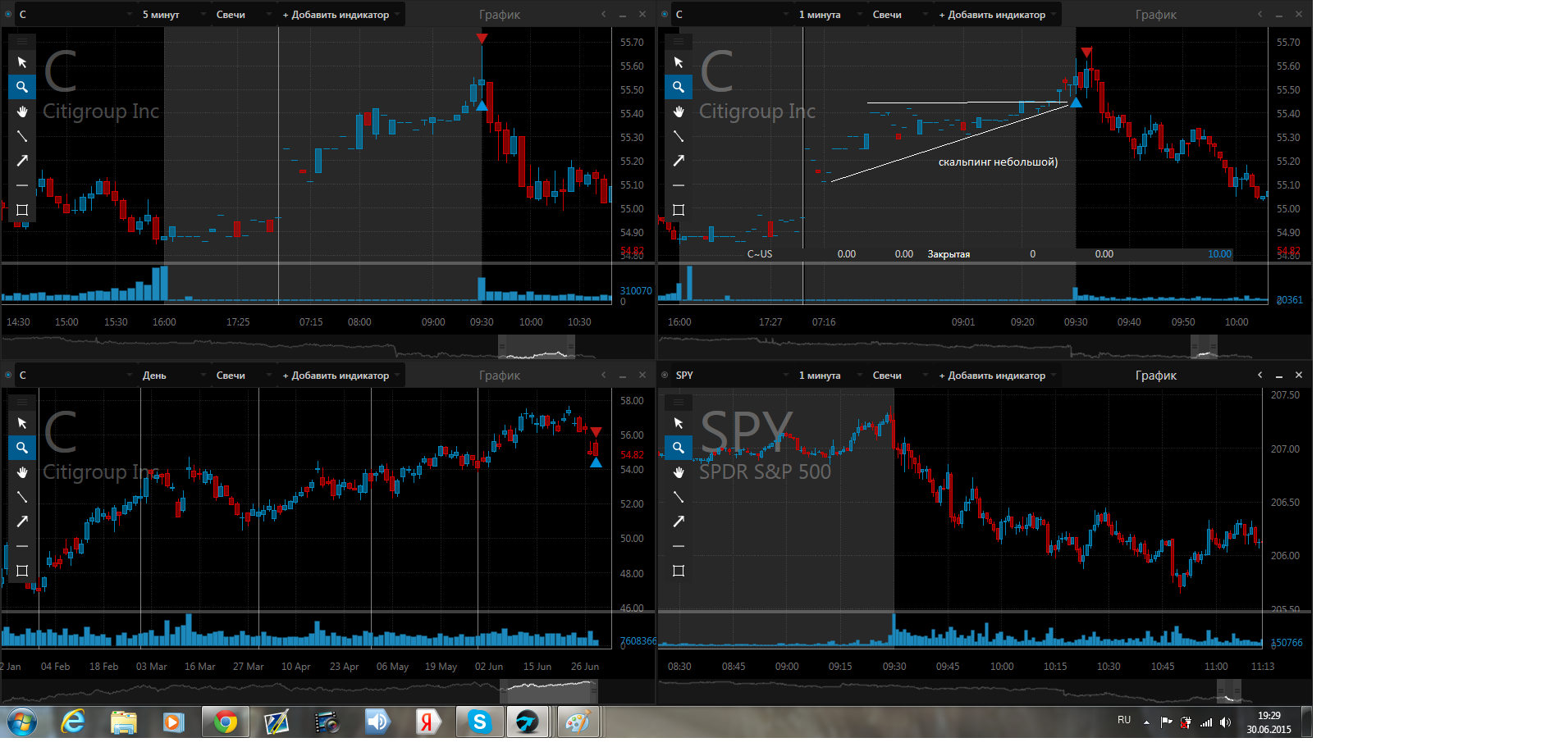Select the rectangle tool in the C День chart
The width and height of the screenshot is (1568, 747).
pyautogui.click(x=22, y=571)
